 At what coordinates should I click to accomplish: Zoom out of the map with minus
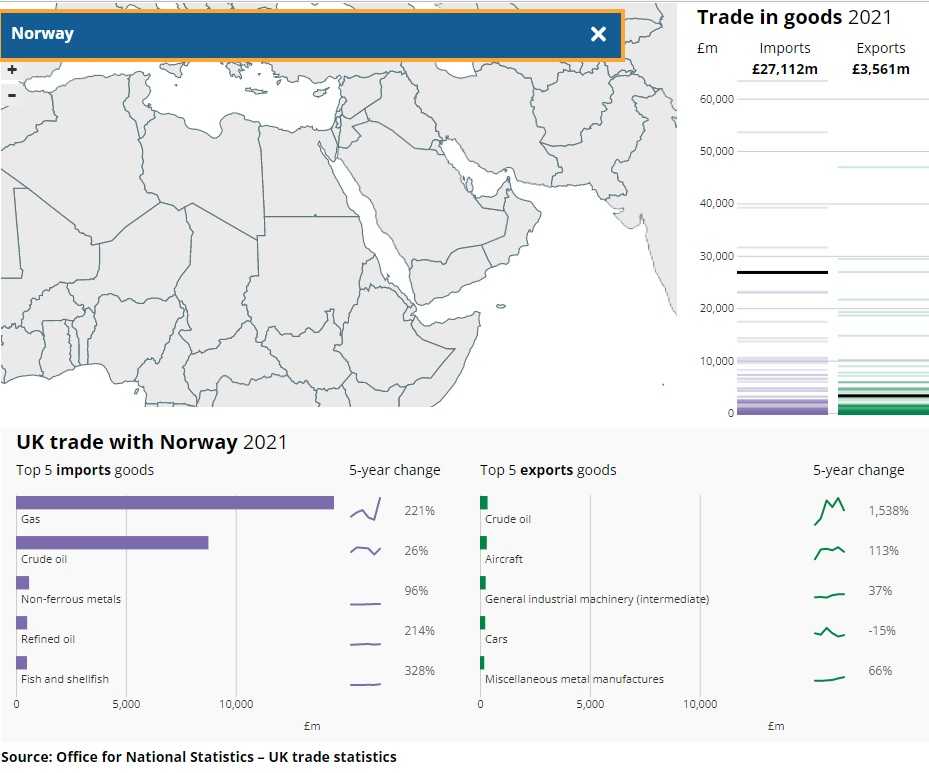coord(12,96)
